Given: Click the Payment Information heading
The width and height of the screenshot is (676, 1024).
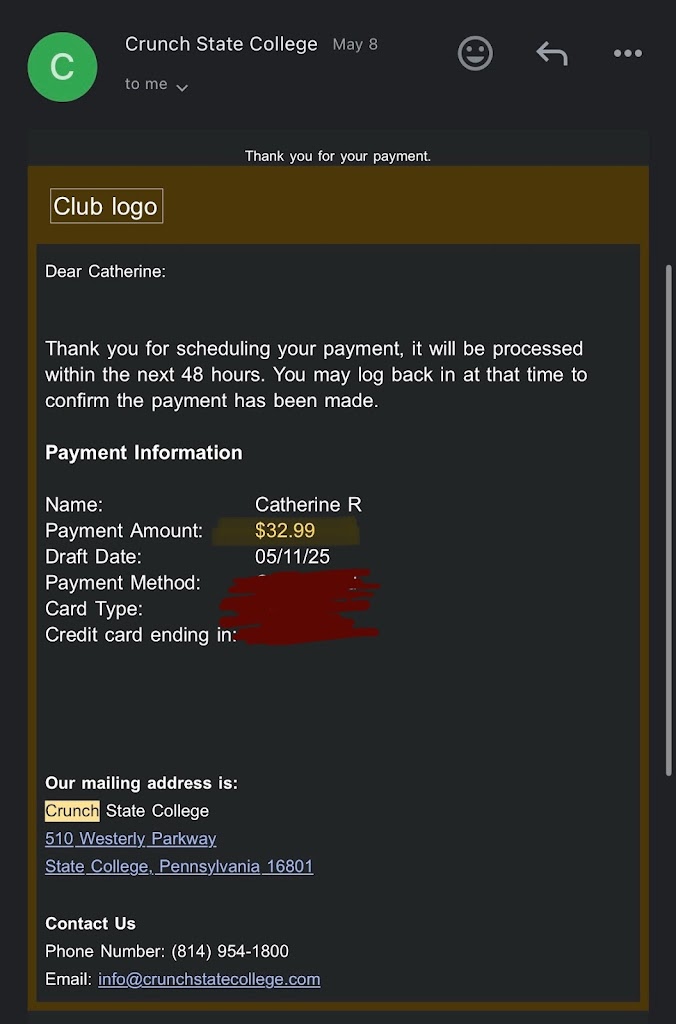Looking at the screenshot, I should pos(144,452).
